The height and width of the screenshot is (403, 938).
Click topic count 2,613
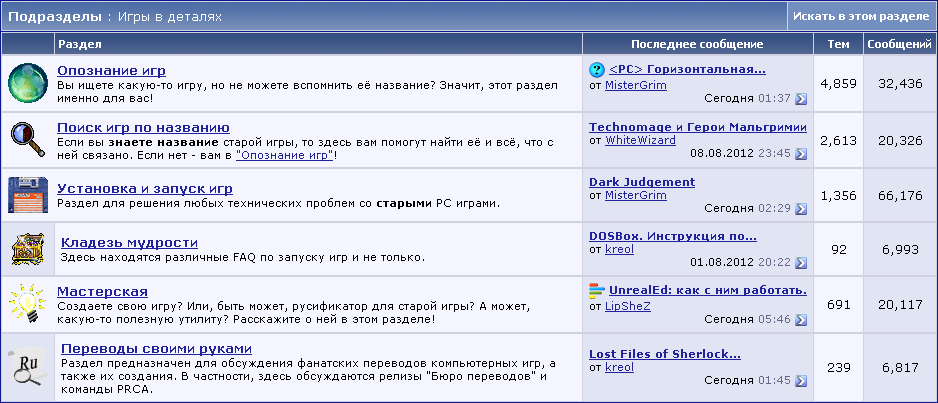839,141
